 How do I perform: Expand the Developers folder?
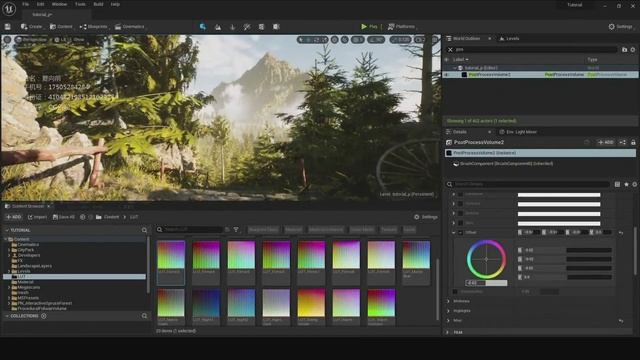[9, 255]
